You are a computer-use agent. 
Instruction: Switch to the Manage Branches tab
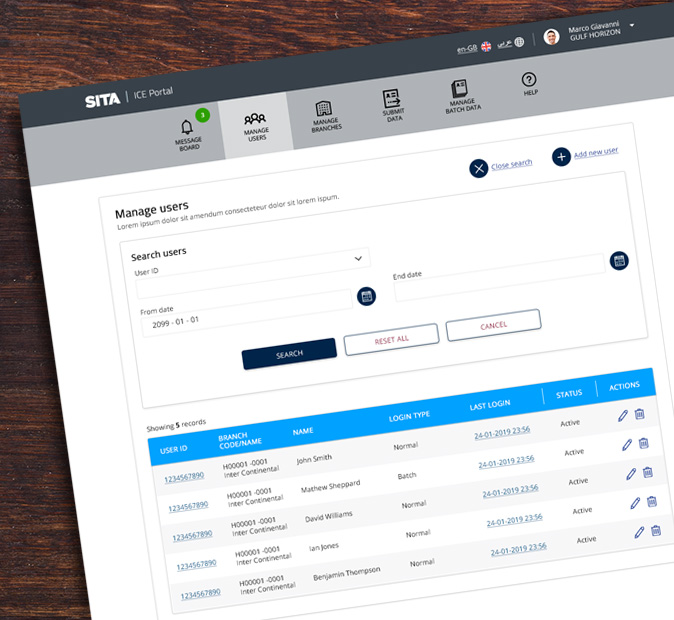pos(324,114)
